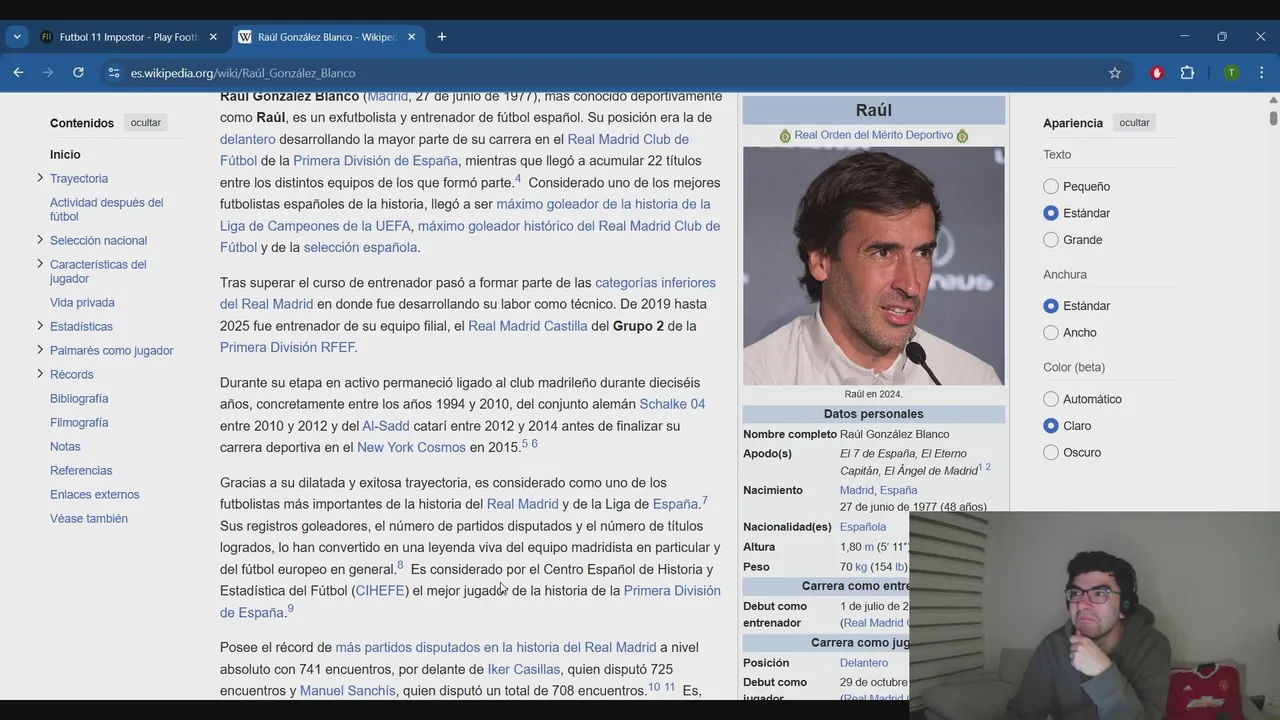Open the Chrome three-dot menu
Image resolution: width=1280 pixels, height=720 pixels.
(x=1261, y=73)
